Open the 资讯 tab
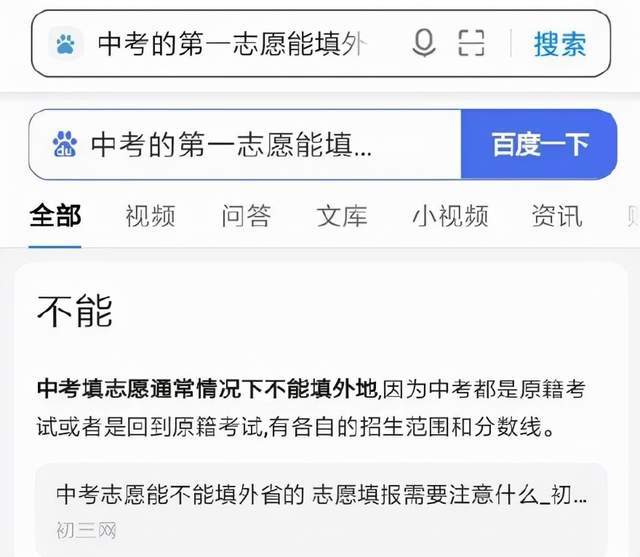This screenshot has height=557, width=640. tap(557, 216)
